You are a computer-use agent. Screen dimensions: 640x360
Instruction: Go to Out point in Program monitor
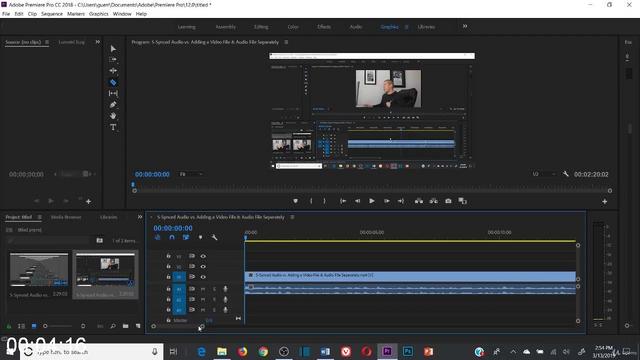point(401,201)
